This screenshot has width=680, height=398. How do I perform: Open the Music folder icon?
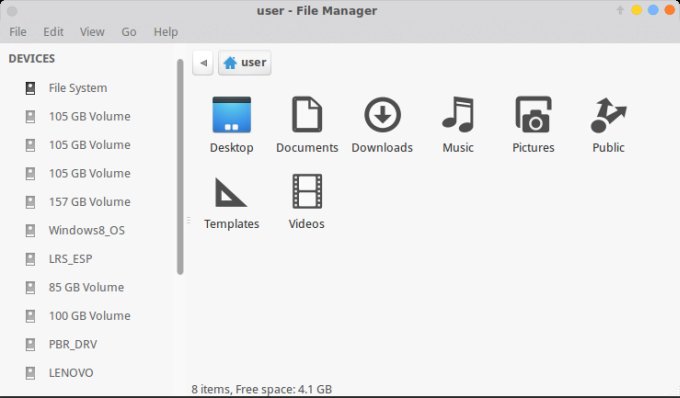(458, 114)
